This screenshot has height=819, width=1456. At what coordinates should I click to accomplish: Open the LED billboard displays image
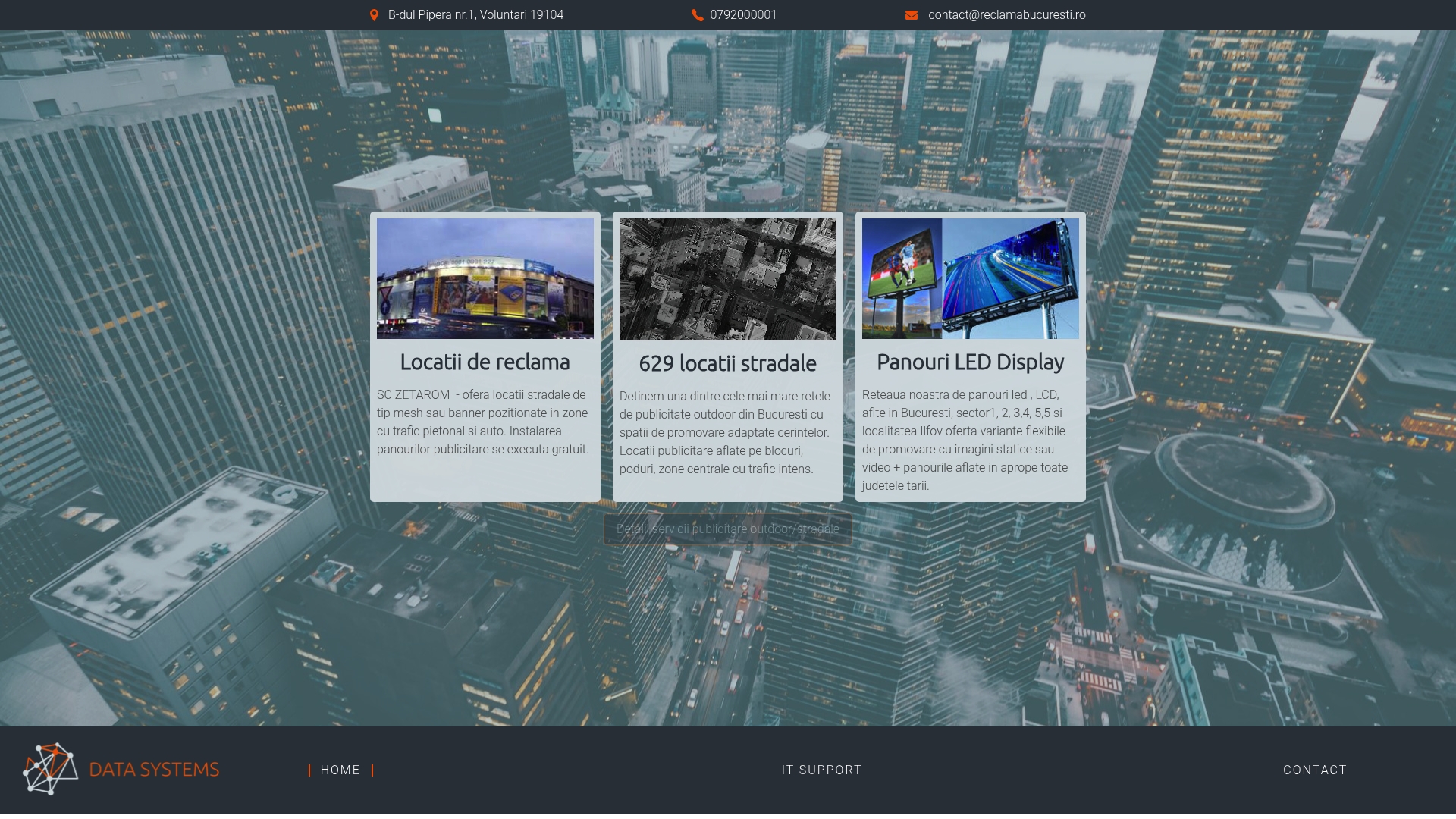971,278
